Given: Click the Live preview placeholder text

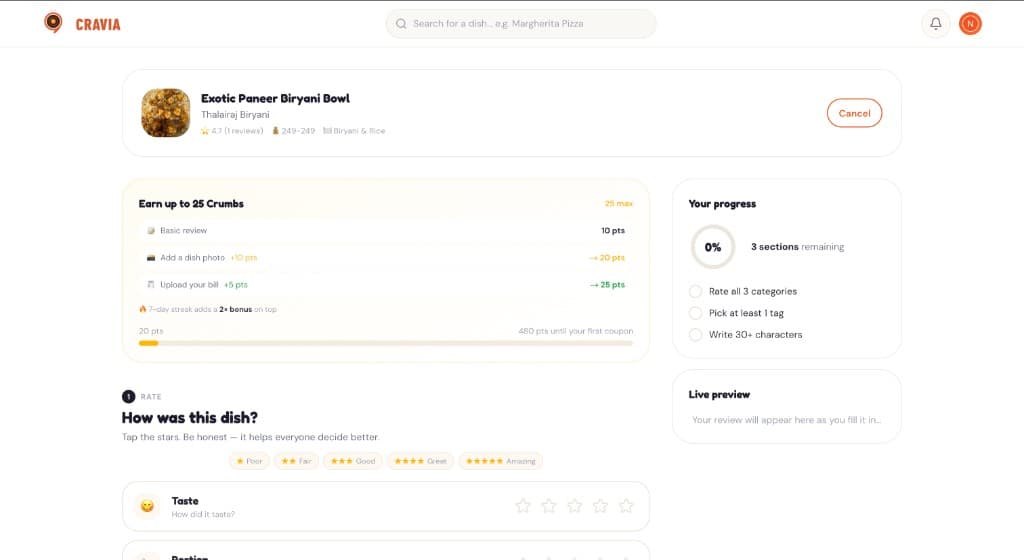Looking at the screenshot, I should 786,420.
